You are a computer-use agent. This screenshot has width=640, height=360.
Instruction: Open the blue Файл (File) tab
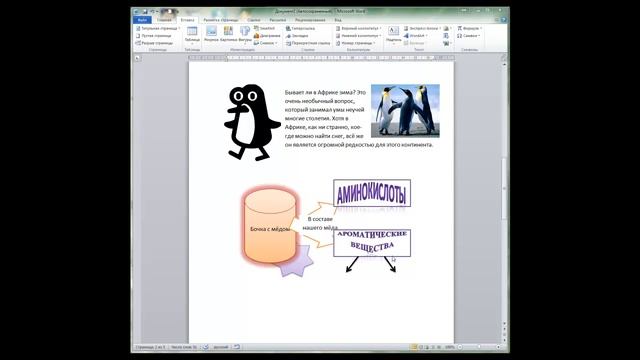click(x=142, y=20)
